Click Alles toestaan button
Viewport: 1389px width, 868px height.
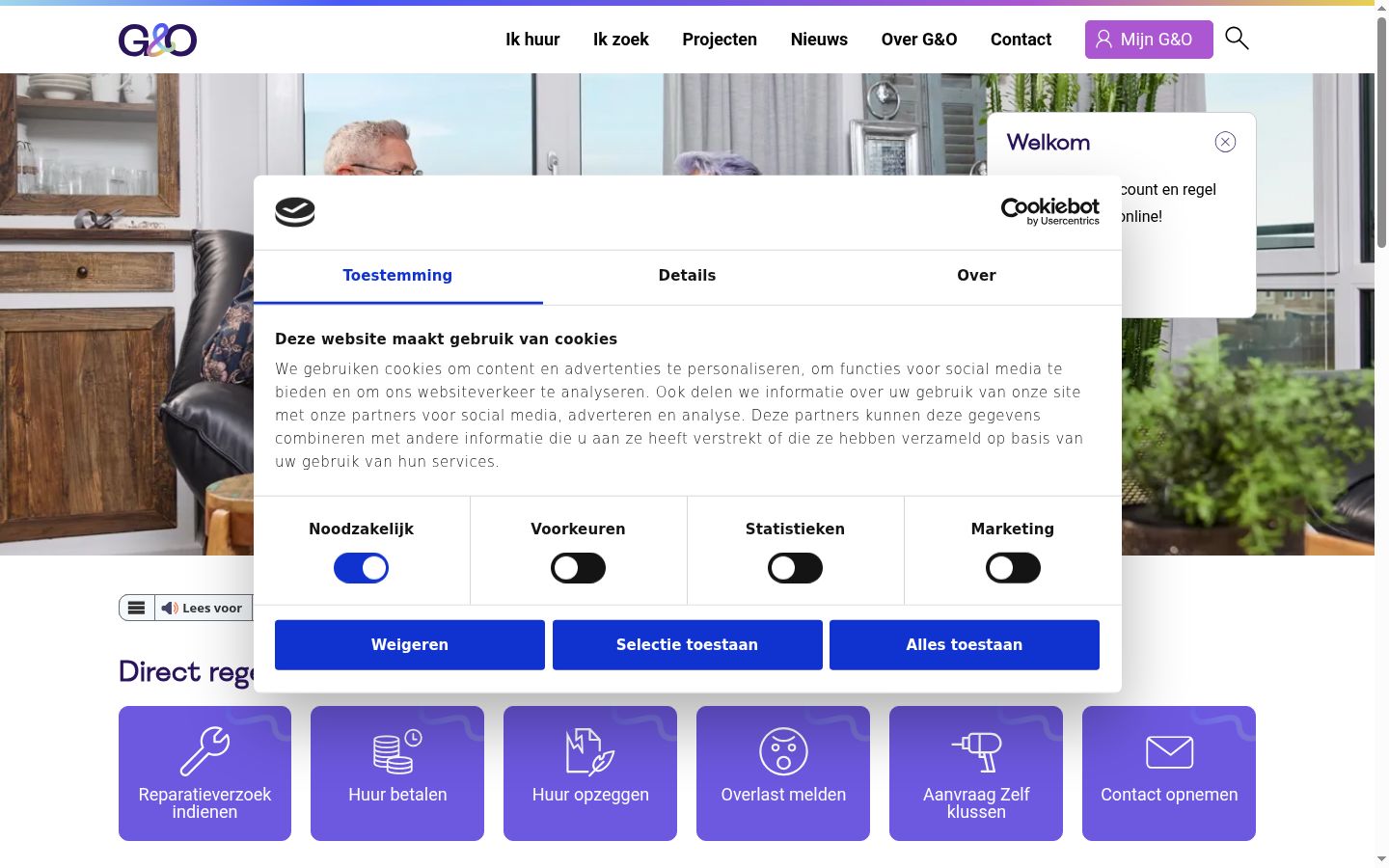point(965,644)
